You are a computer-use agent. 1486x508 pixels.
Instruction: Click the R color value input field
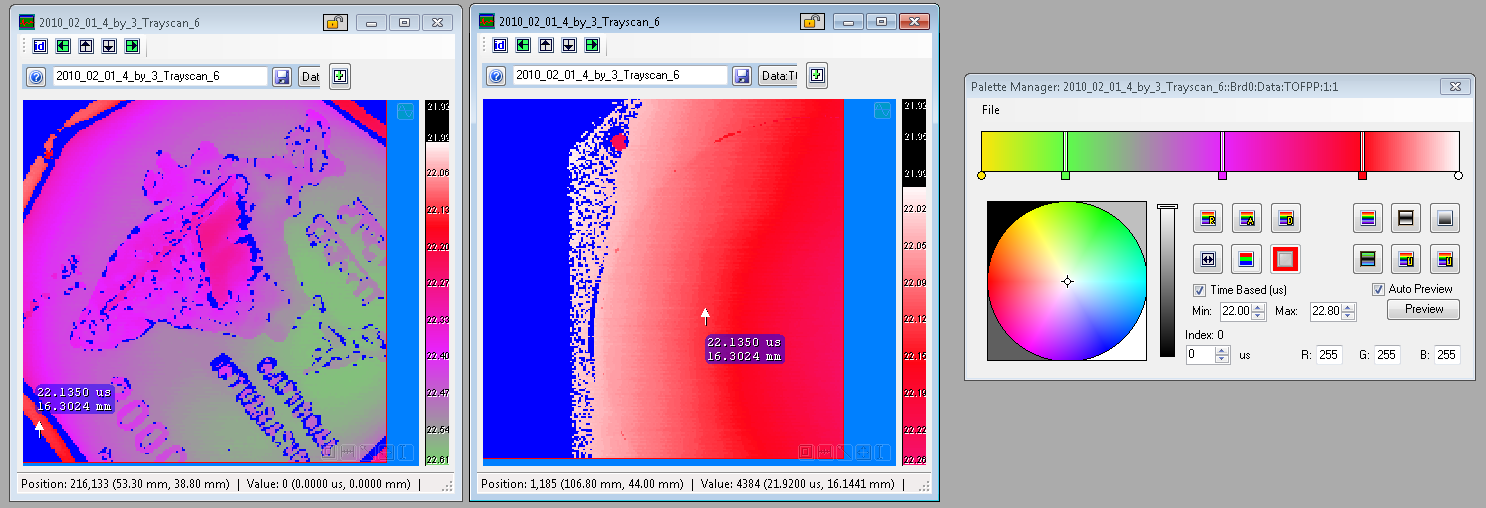(x=1328, y=355)
